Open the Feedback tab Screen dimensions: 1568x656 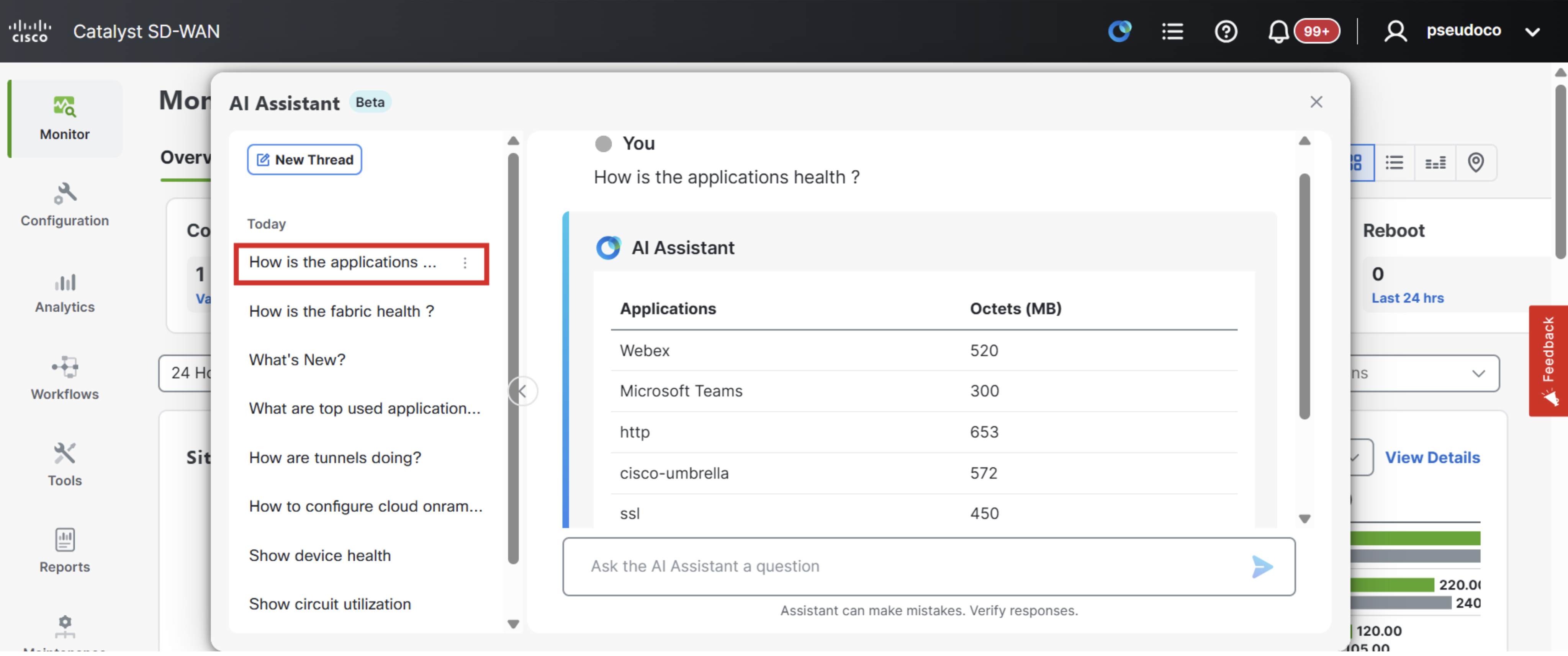pyautogui.click(x=1548, y=361)
